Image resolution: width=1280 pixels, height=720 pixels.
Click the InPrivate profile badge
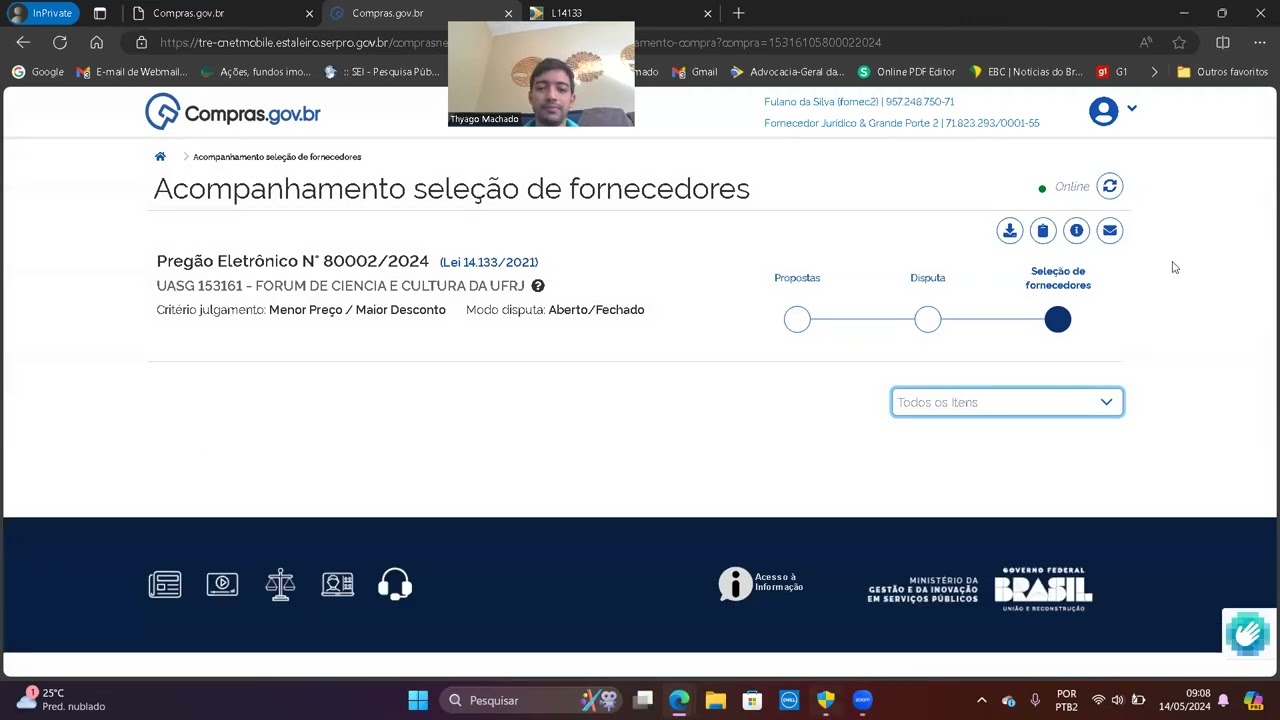(x=41, y=13)
